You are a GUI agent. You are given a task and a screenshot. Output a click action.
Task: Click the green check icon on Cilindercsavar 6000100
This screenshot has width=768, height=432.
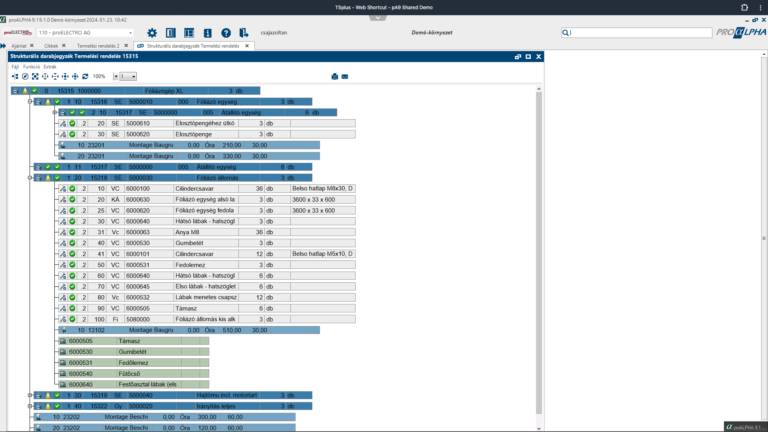(72, 188)
